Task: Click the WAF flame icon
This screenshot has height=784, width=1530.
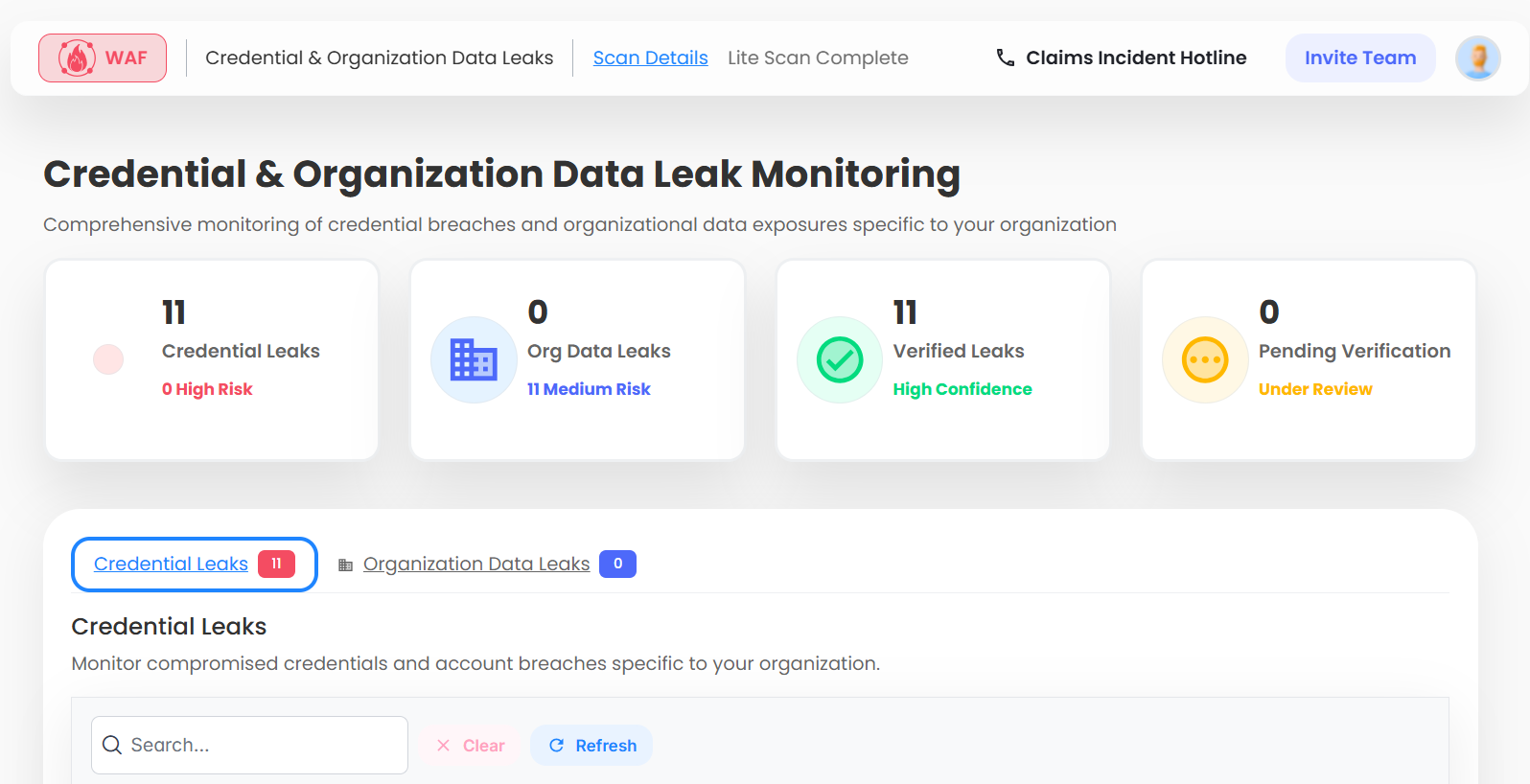Action: click(77, 58)
